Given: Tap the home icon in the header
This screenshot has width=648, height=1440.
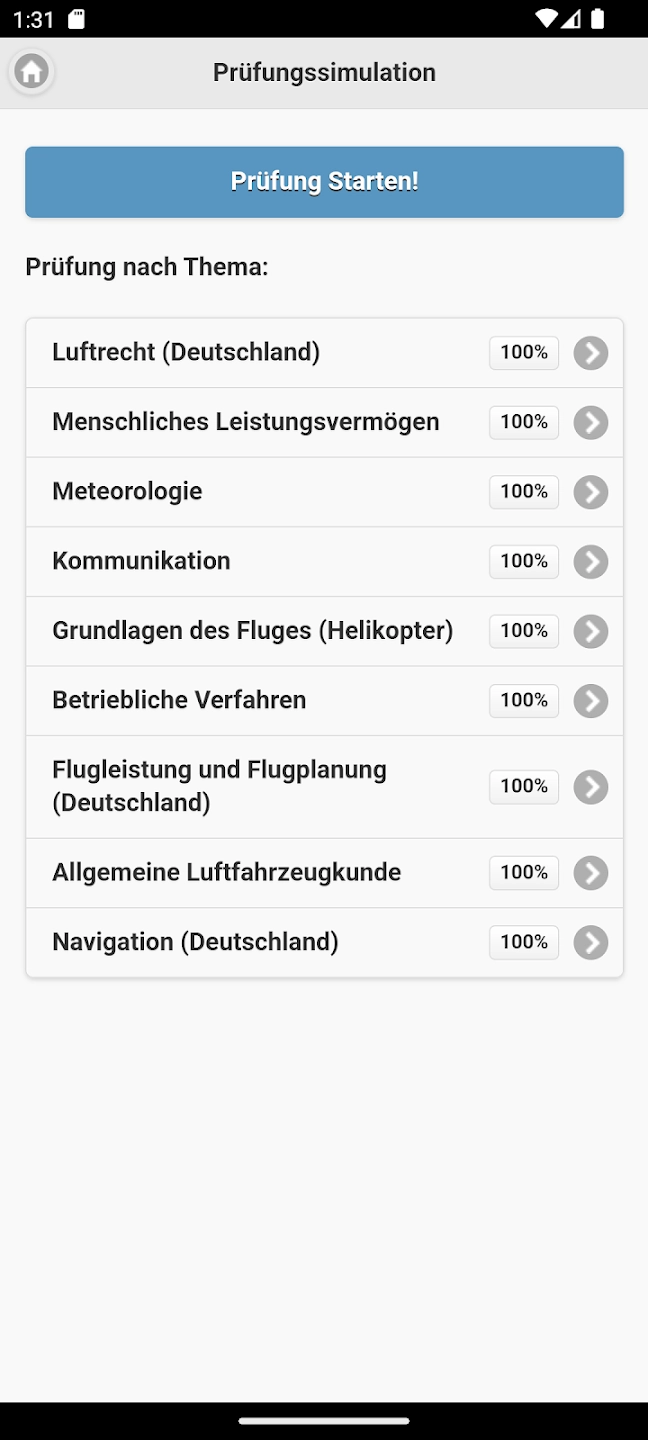Looking at the screenshot, I should (x=32, y=72).
